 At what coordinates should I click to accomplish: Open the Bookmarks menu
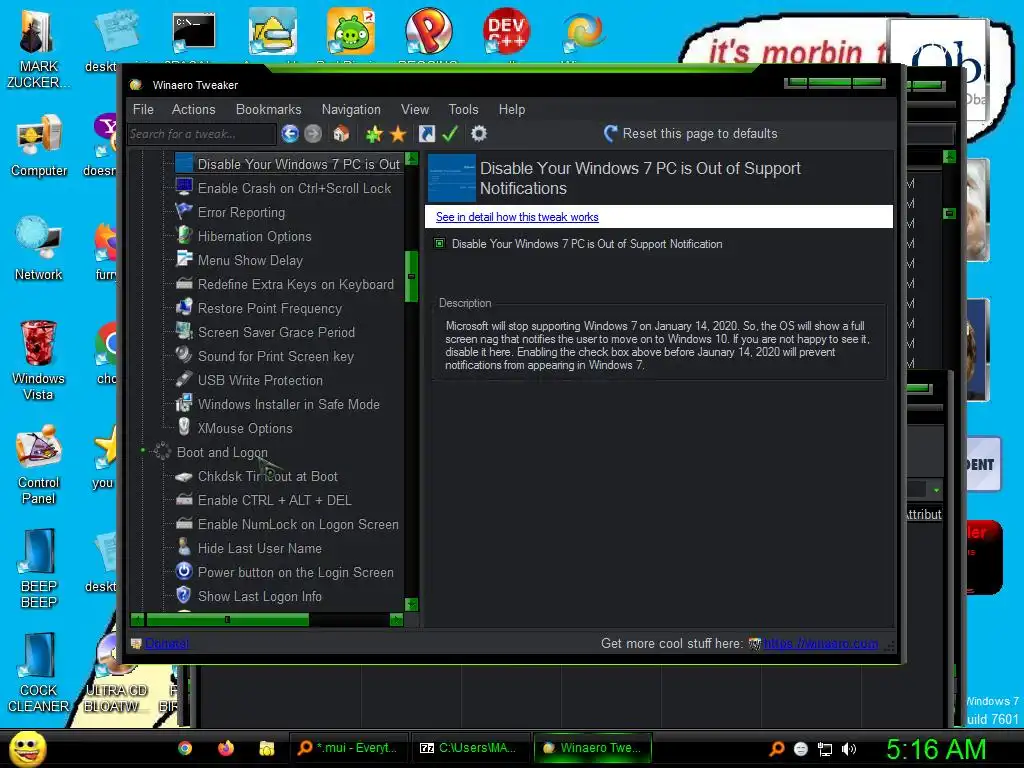click(268, 110)
